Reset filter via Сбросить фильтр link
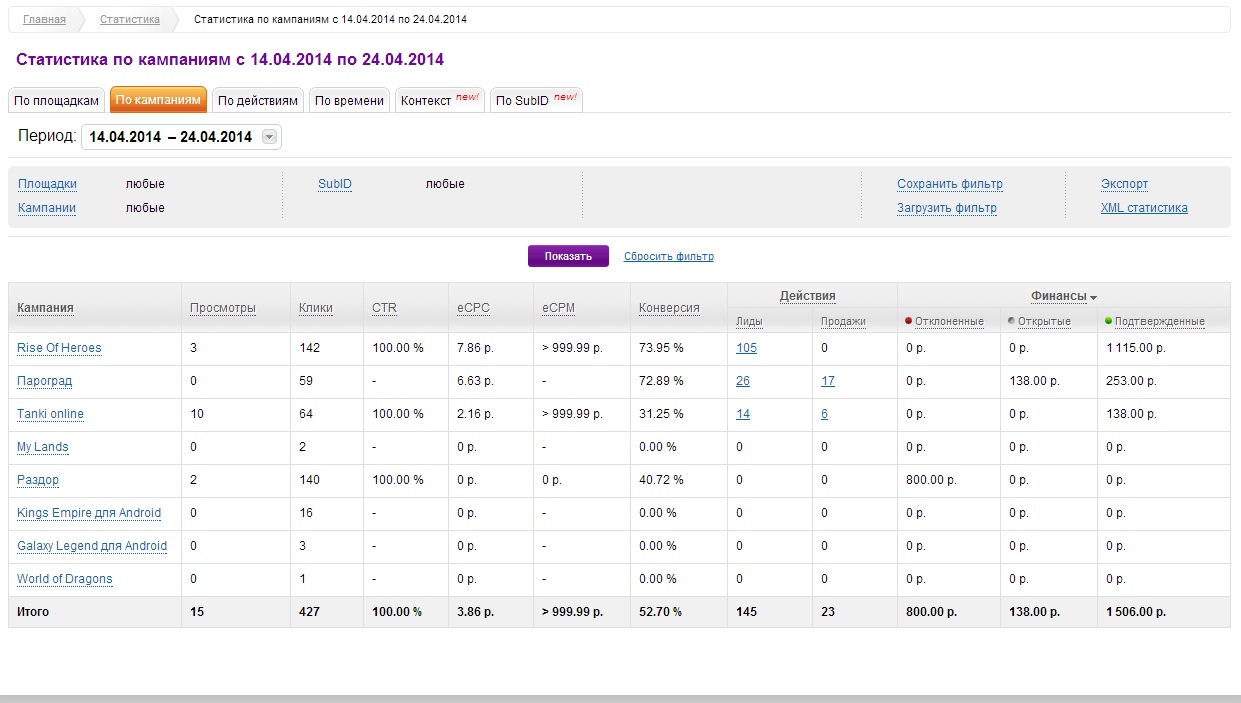Image resolution: width=1241 pixels, height=703 pixels. click(668, 256)
